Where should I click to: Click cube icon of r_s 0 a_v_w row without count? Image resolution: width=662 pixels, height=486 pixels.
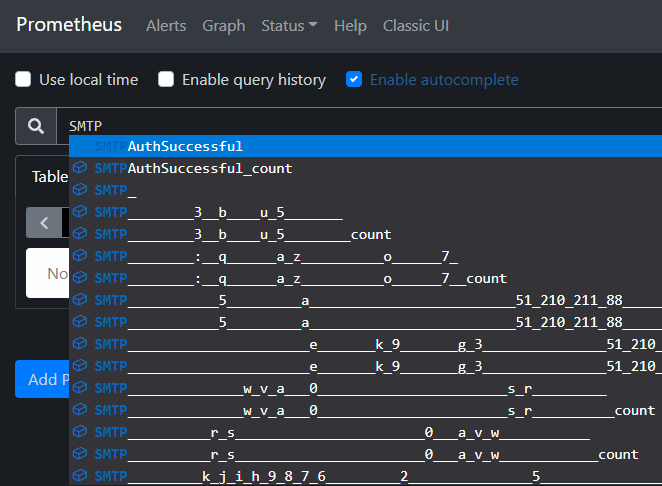click(x=80, y=432)
